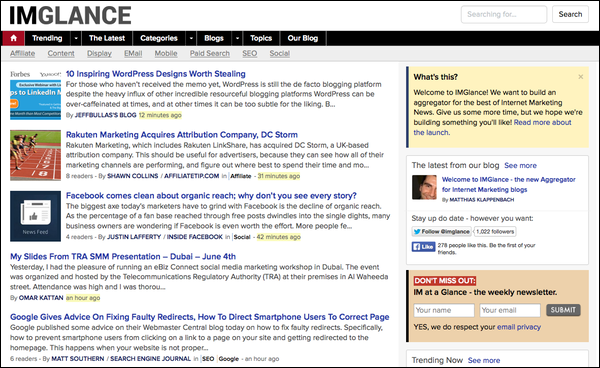
Task: Click the News Feed thumbnail icon
Action: pos(35,216)
